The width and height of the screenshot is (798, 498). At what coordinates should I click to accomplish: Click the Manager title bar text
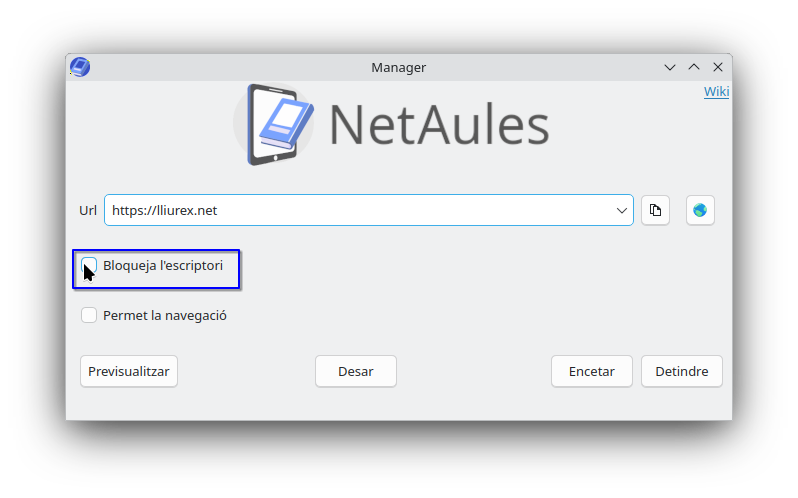398,67
